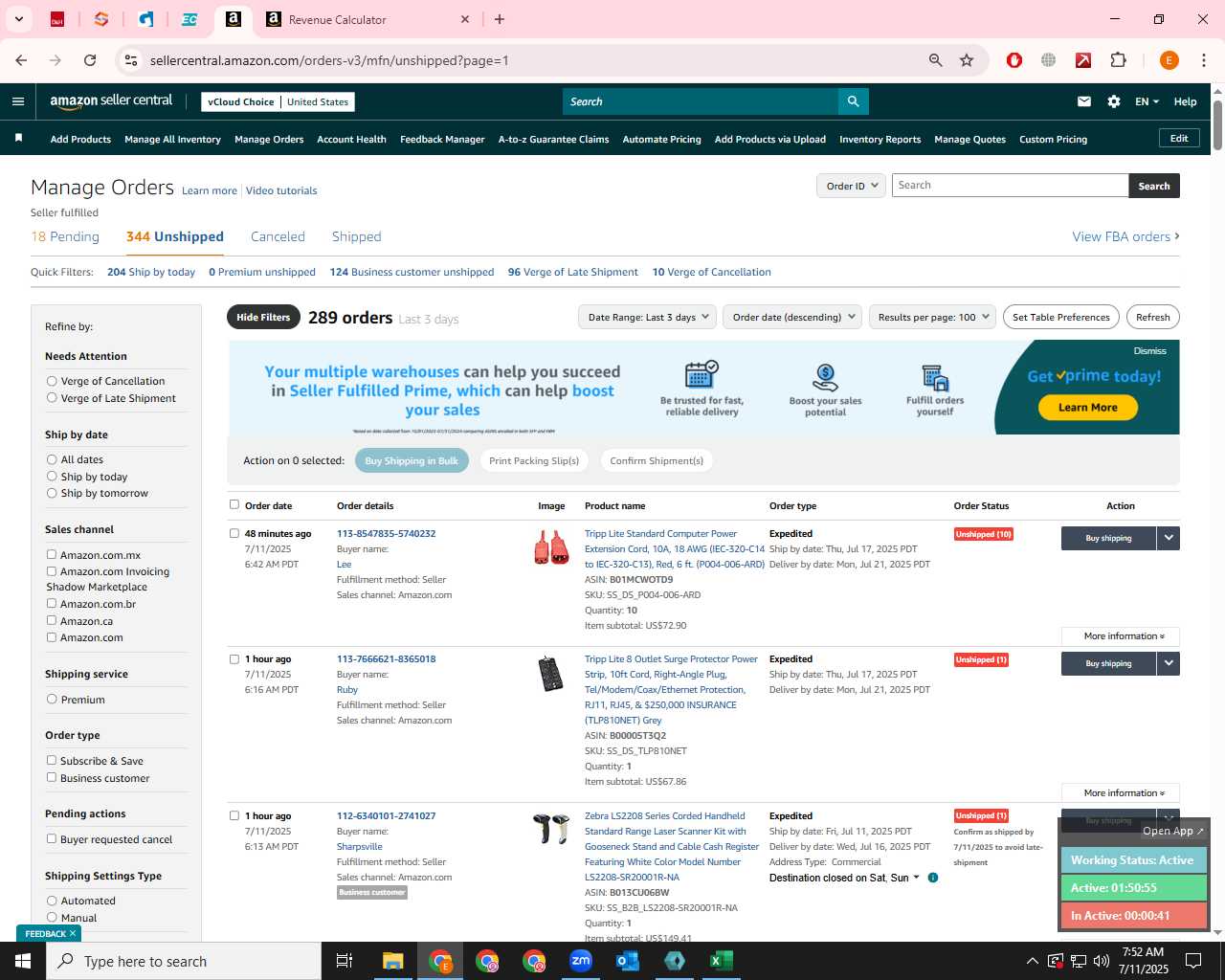Open Date Range Last 3 days dropdown

pyautogui.click(x=648, y=317)
